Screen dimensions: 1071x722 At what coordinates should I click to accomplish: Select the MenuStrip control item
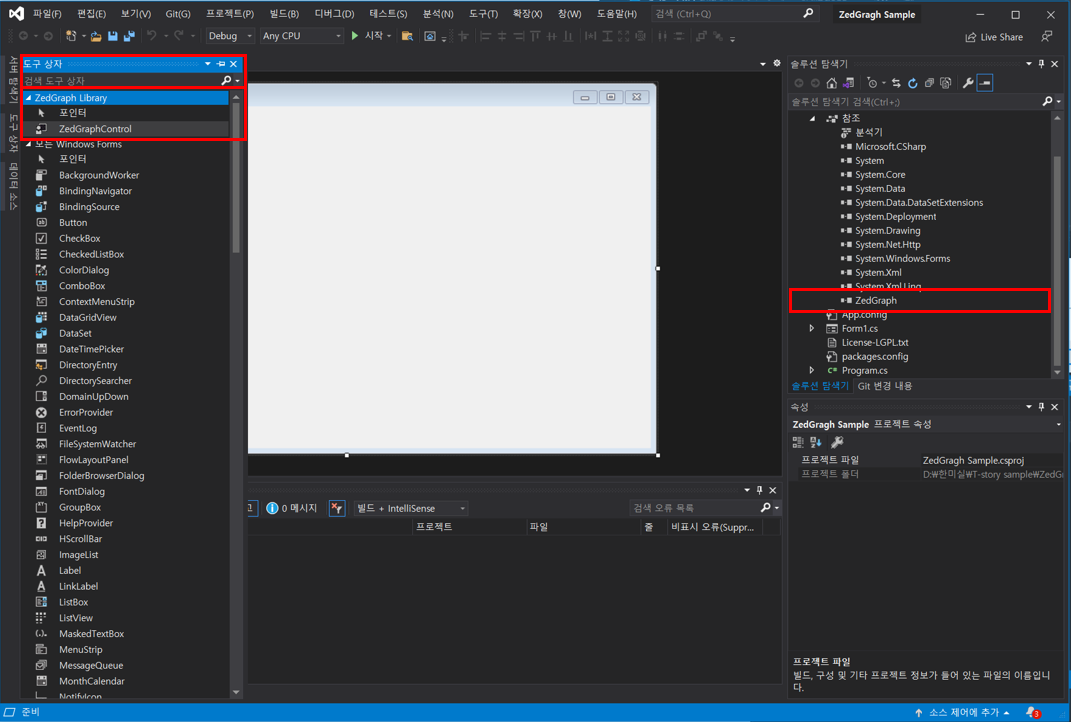point(81,650)
